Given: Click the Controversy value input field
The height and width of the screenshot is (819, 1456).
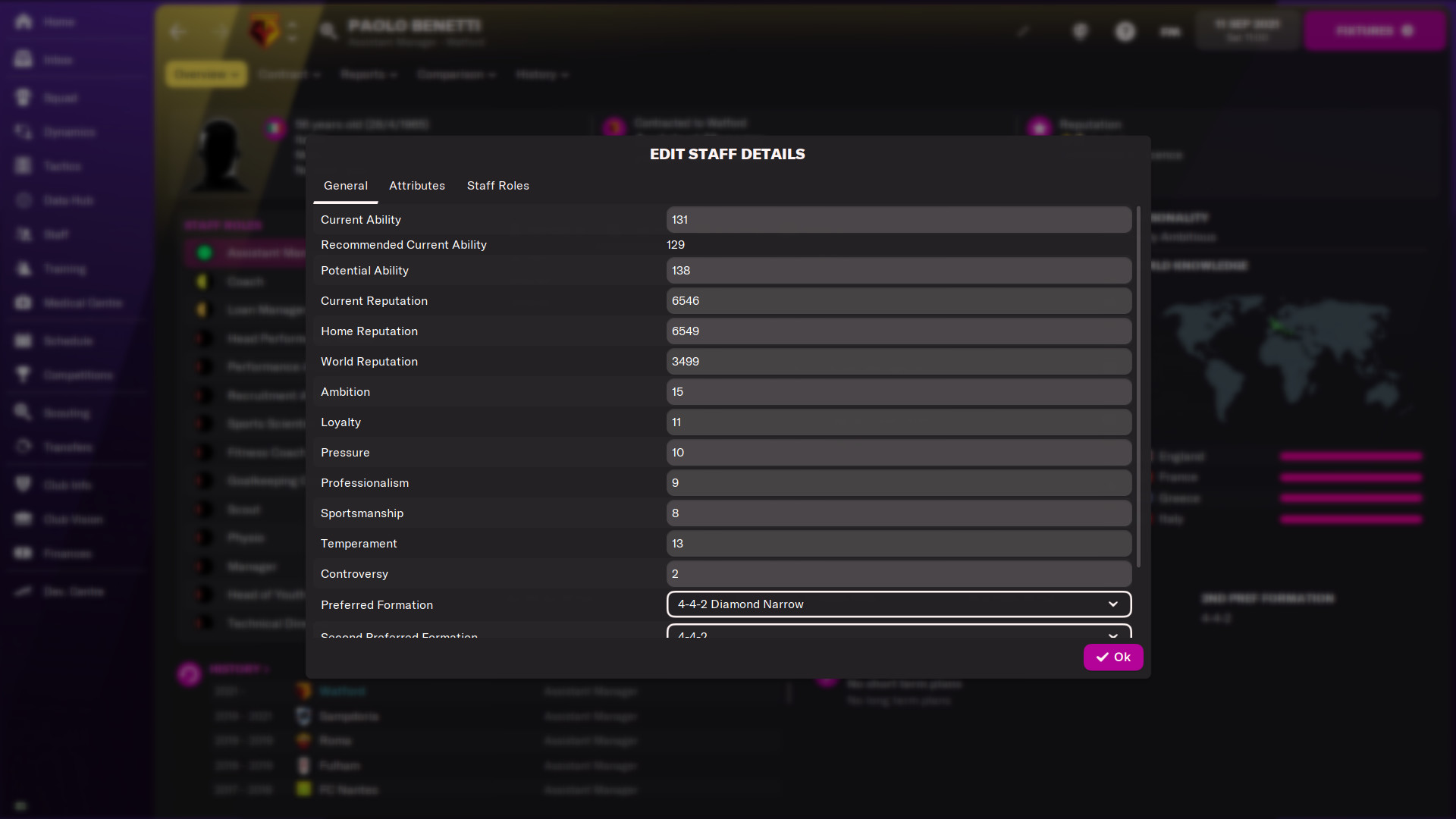Looking at the screenshot, I should pyautogui.click(x=898, y=573).
